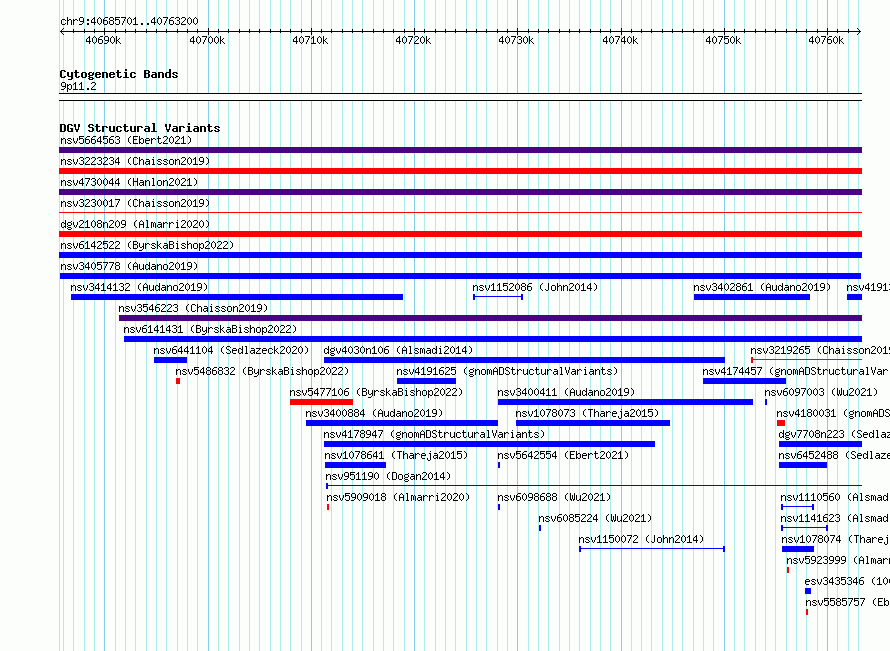Click the nsv1110560 variant label
Screen dimensions: 890x651
834,497
